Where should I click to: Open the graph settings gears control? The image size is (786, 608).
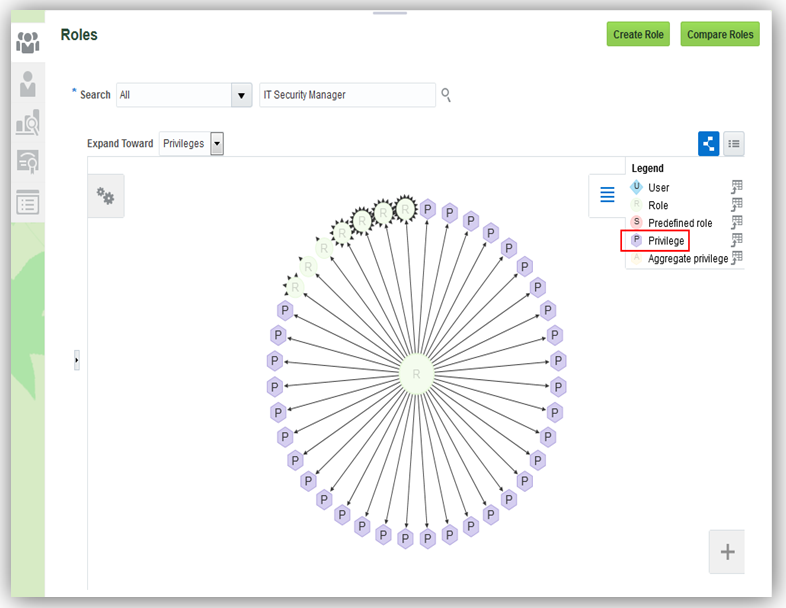[x=105, y=197]
